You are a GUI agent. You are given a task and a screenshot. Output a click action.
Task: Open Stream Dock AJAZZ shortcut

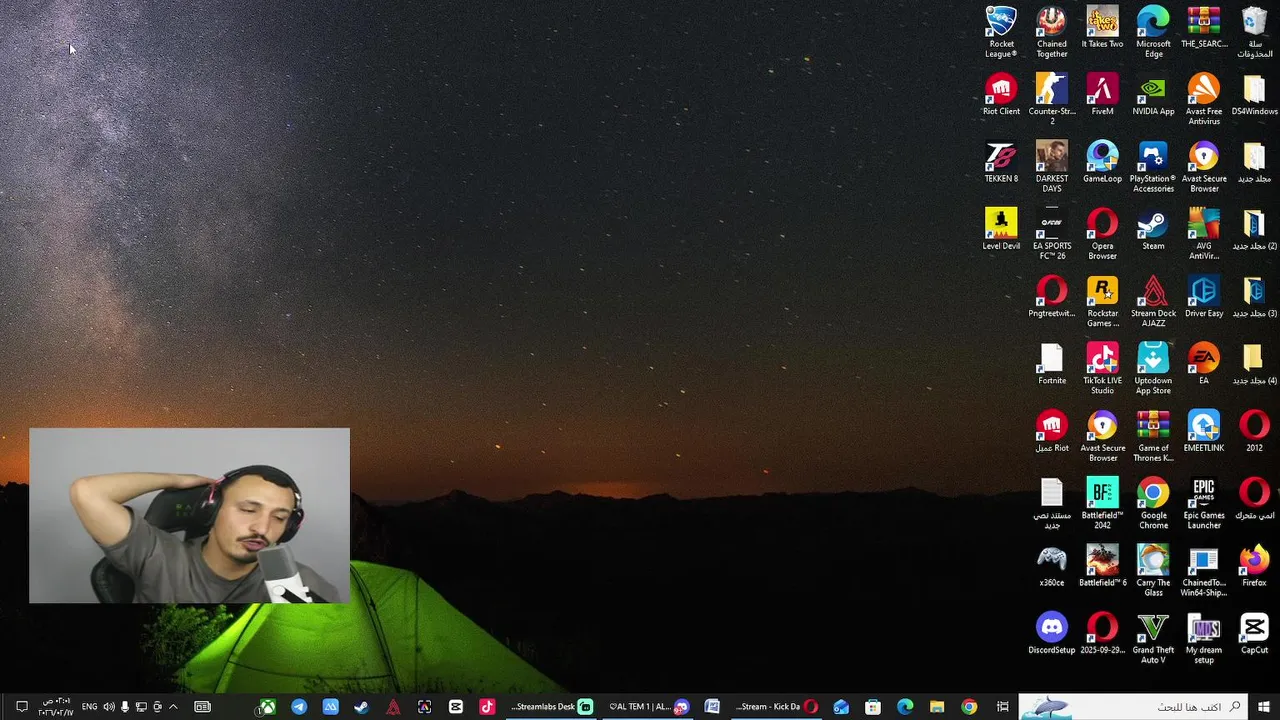coord(1153,301)
